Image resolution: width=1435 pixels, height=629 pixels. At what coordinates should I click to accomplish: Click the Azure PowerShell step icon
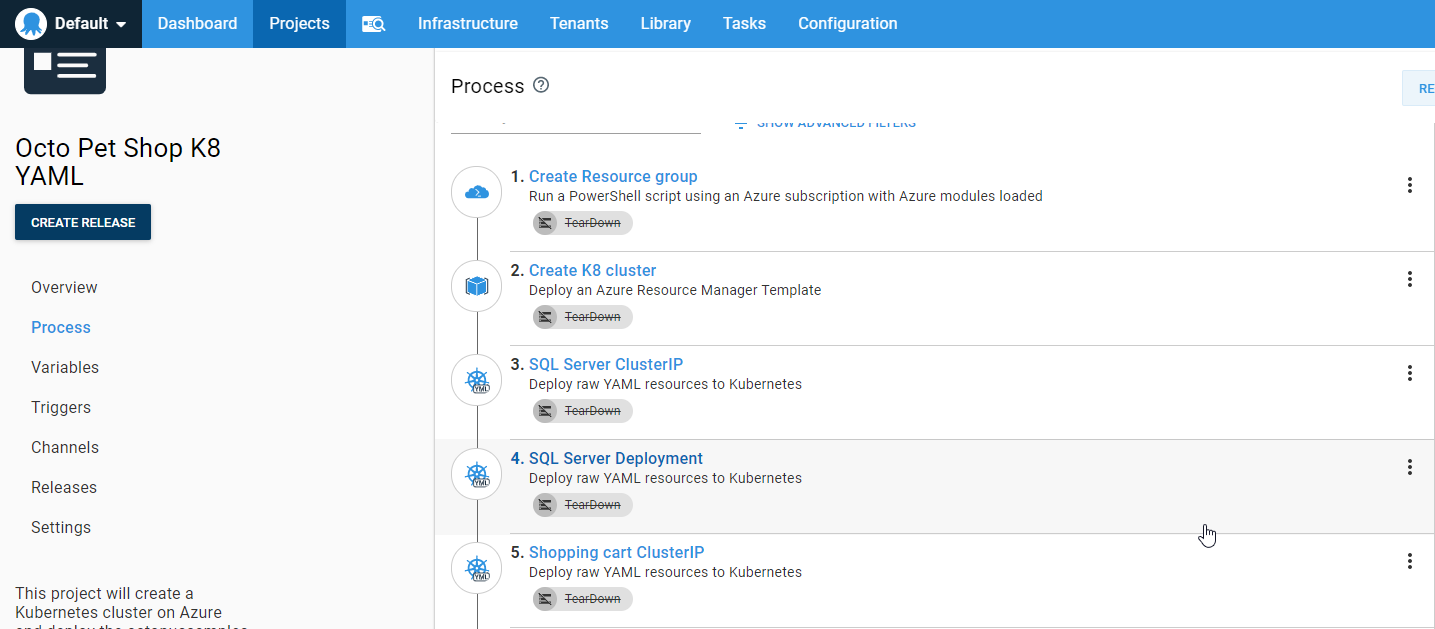tap(477, 192)
